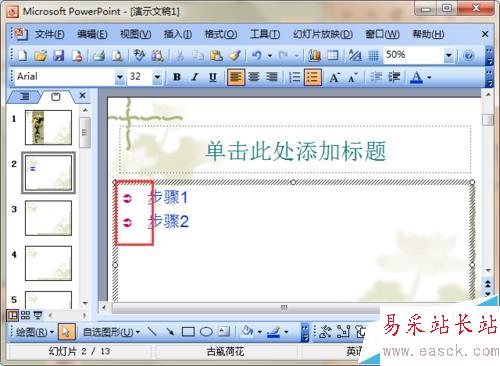500x366 pixels.
Task: Insert a Text Box from drawing toolbar
Action: (224, 331)
